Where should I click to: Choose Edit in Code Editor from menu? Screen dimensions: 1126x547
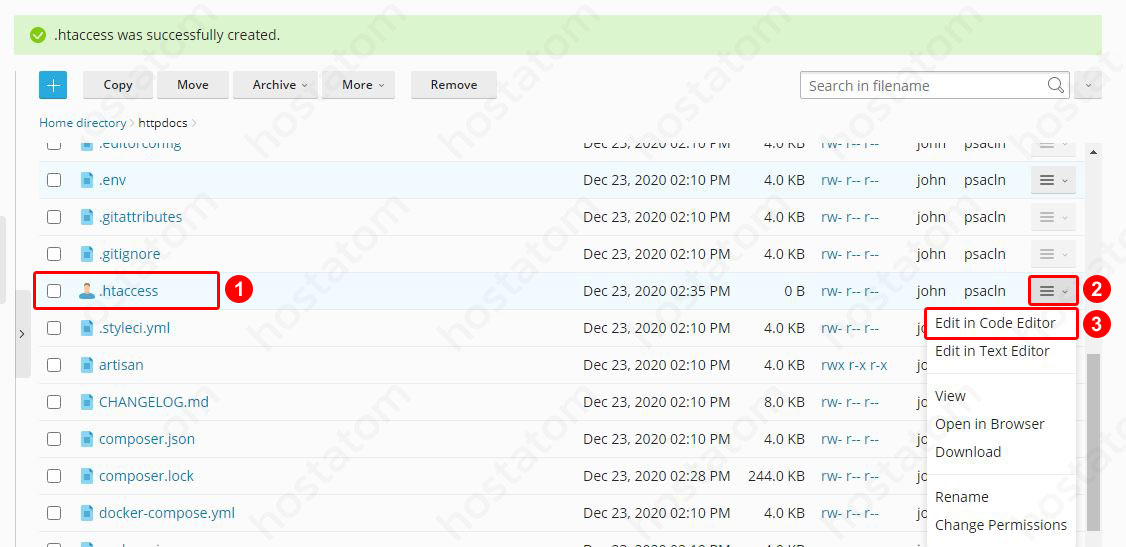pyautogui.click(x=995, y=323)
